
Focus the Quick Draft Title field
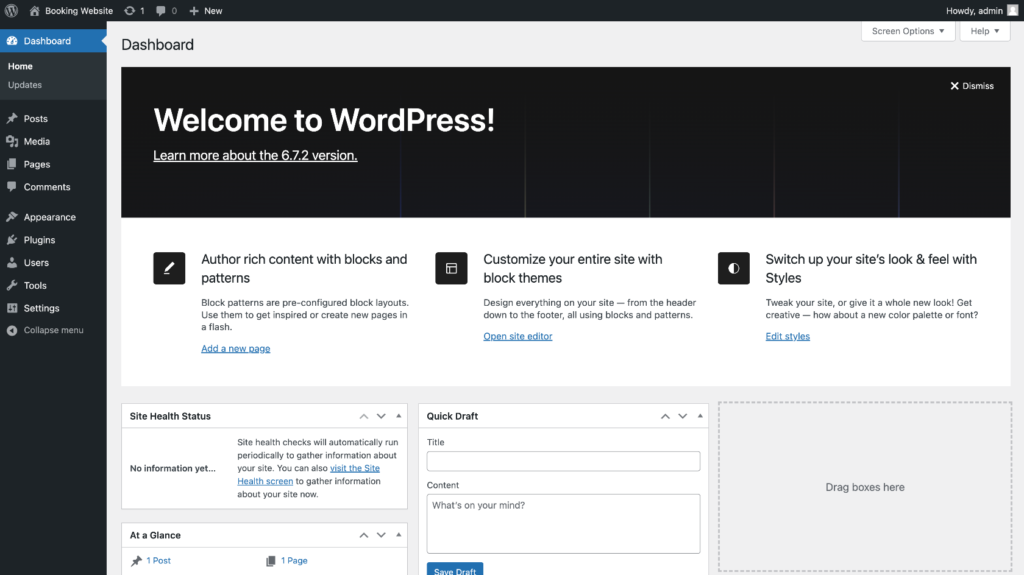[563, 461]
